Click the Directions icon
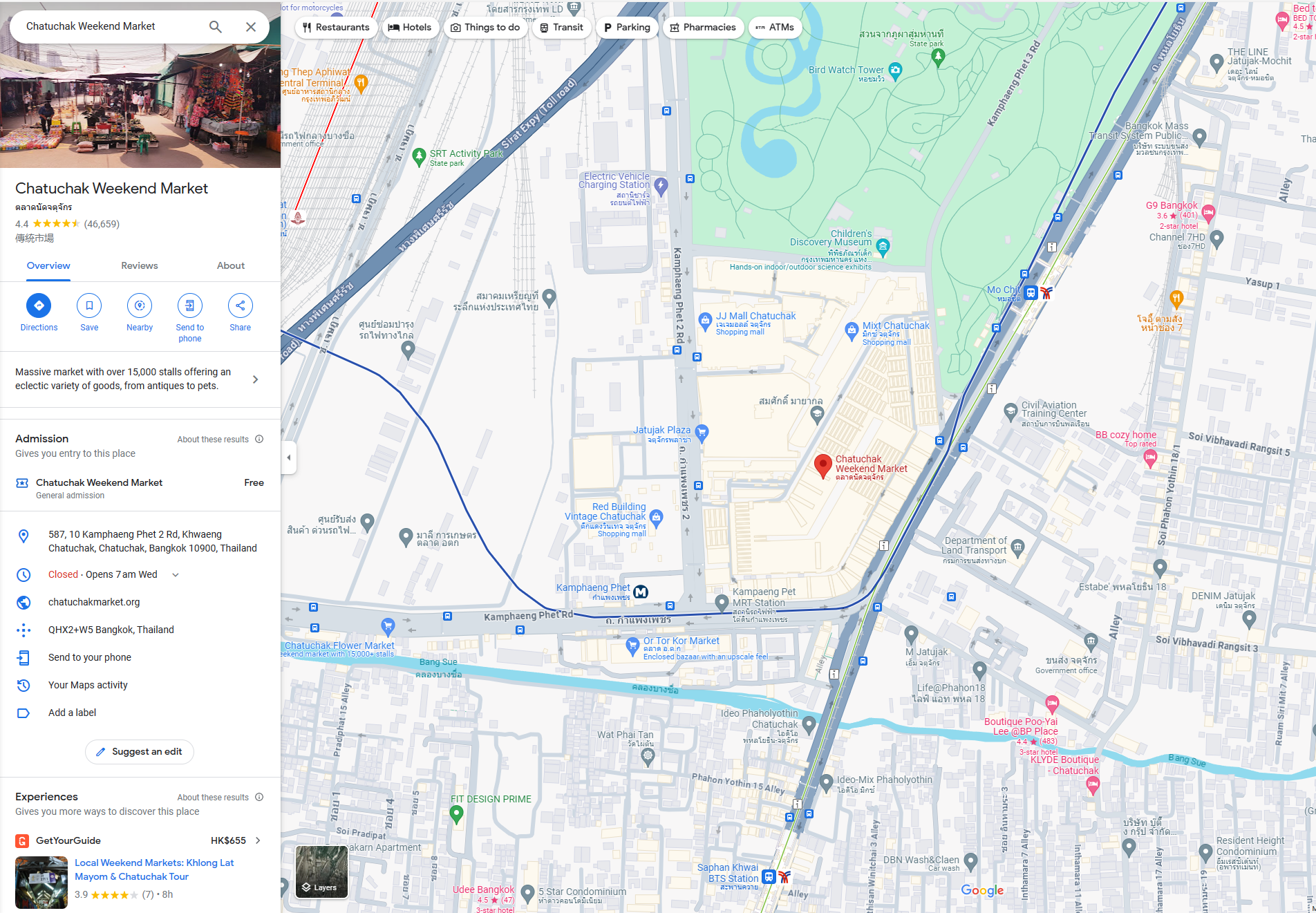Screen dimensions: 1316x913 (x=39, y=305)
